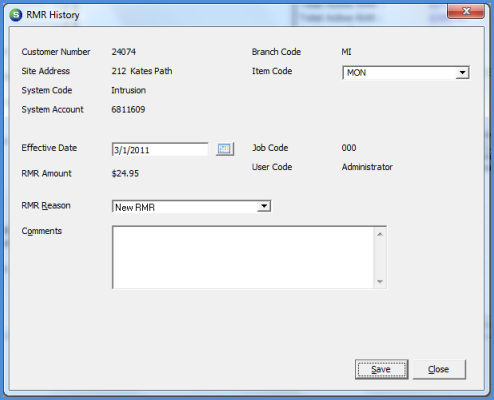494x400 pixels.
Task: Click into the Effective Date field
Action: [x=160, y=150]
